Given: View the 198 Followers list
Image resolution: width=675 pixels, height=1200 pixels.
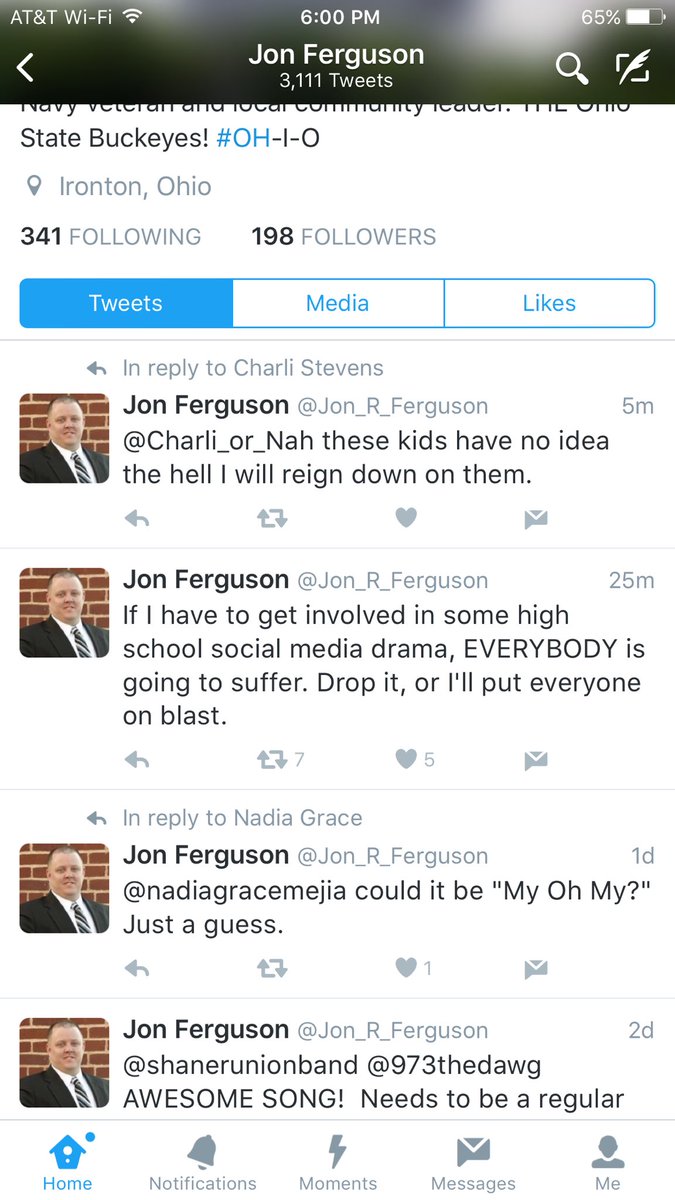Looking at the screenshot, I should point(344,237).
